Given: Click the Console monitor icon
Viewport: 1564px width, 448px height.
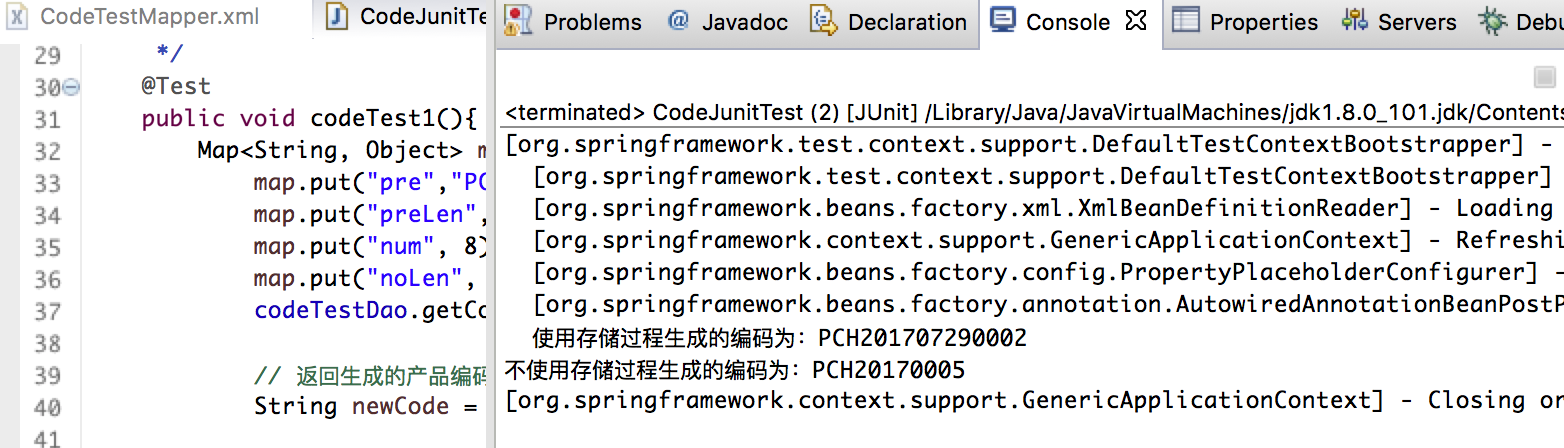Looking at the screenshot, I should (x=1004, y=20).
